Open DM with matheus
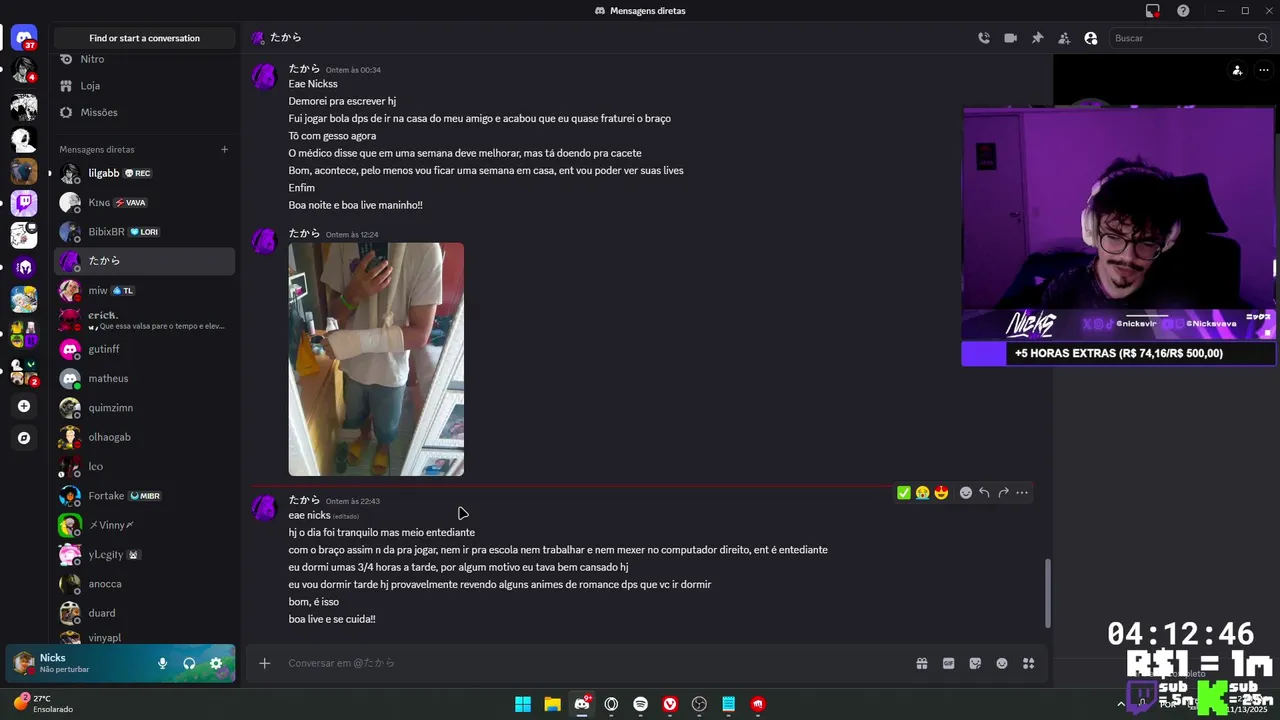The image size is (1280, 720). (145, 378)
